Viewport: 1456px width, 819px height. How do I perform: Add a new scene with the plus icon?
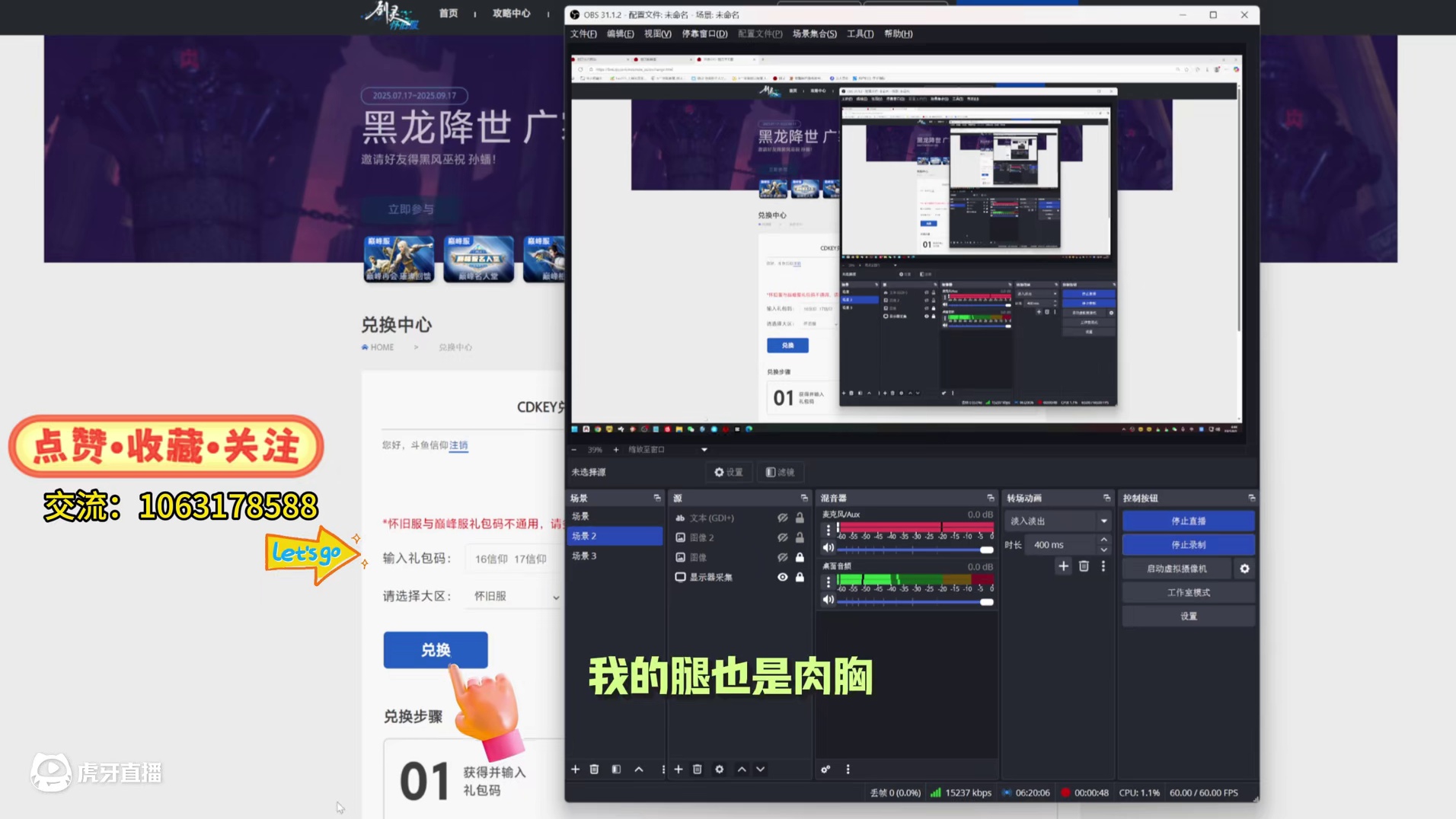[576, 770]
